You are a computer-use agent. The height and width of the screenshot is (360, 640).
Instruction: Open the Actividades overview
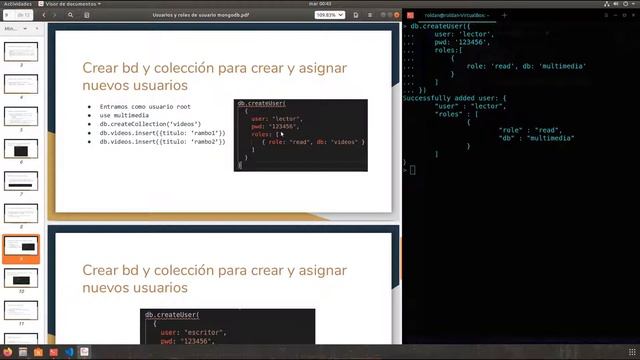[x=17, y=4]
